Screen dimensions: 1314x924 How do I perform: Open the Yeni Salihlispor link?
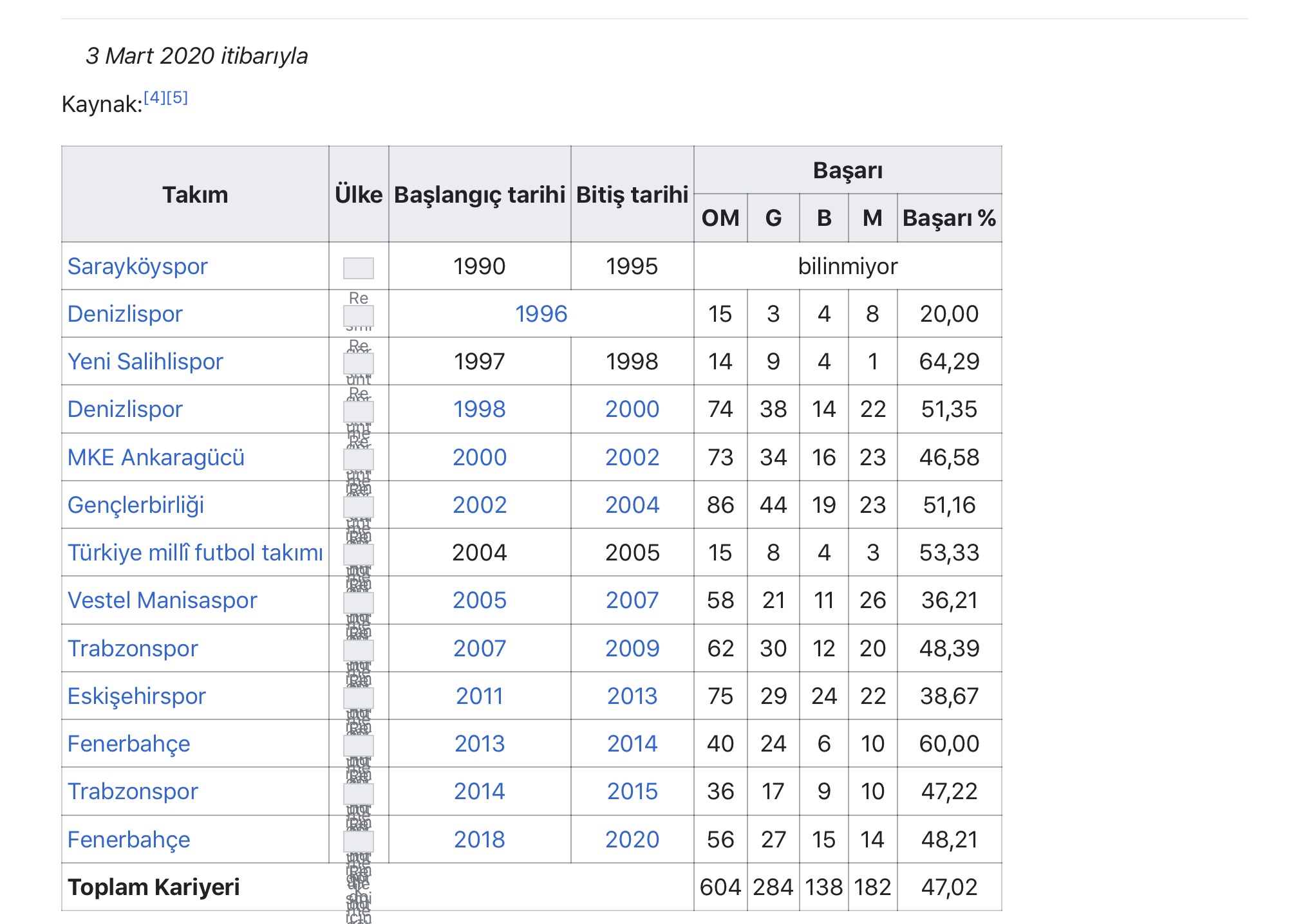tap(145, 362)
